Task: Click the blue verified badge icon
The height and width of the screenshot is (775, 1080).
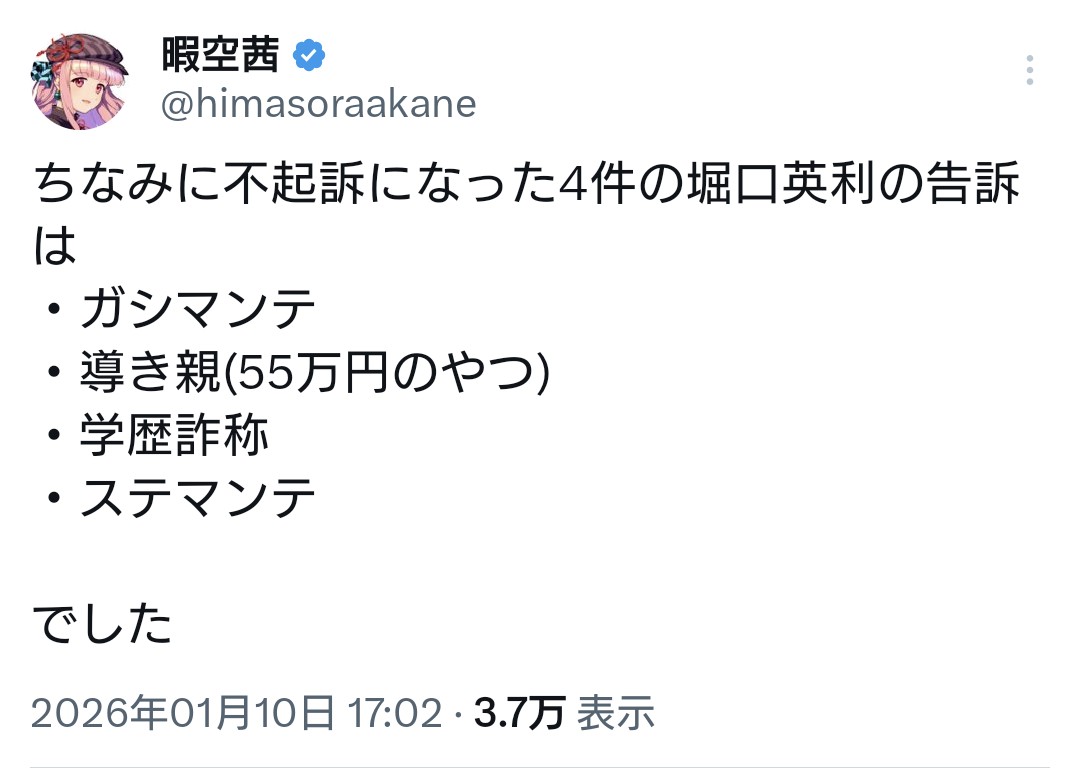Action: (309, 57)
